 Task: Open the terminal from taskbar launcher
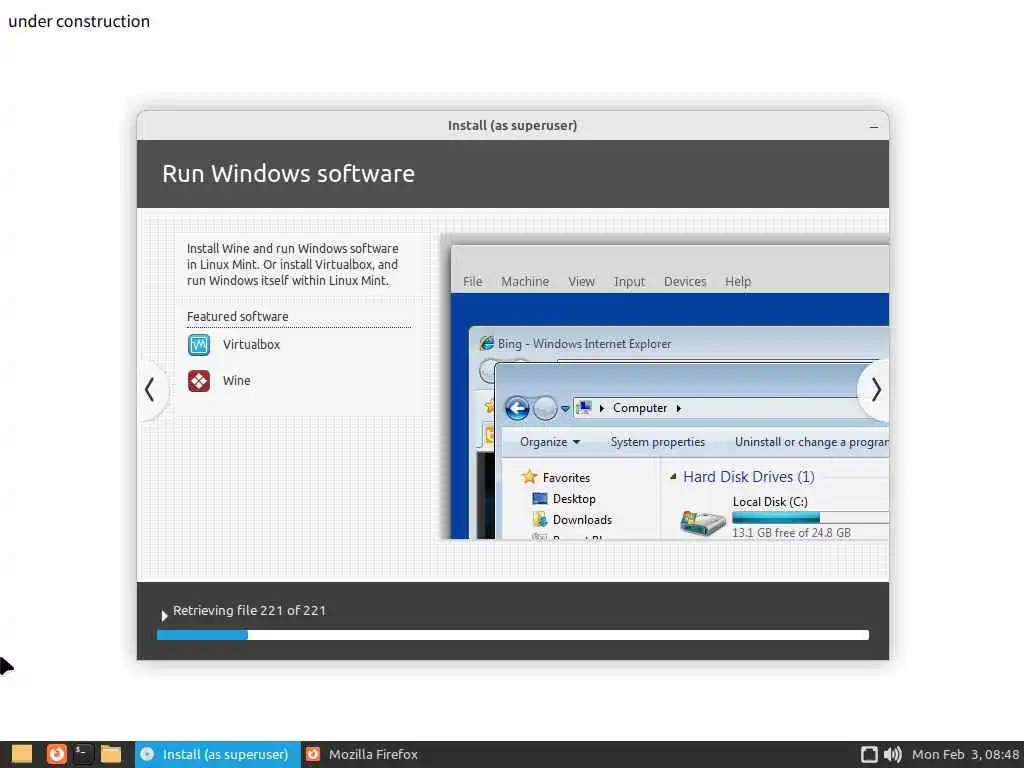(83, 754)
